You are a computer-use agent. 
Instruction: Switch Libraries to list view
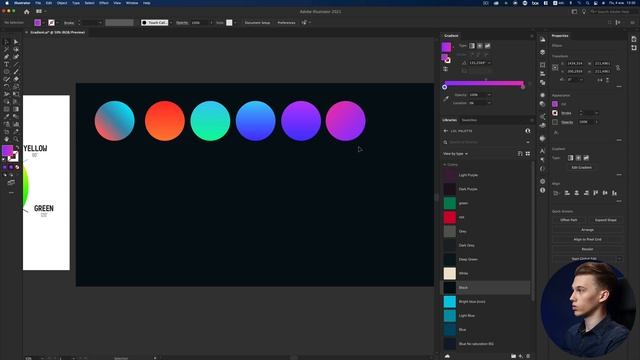click(520, 153)
